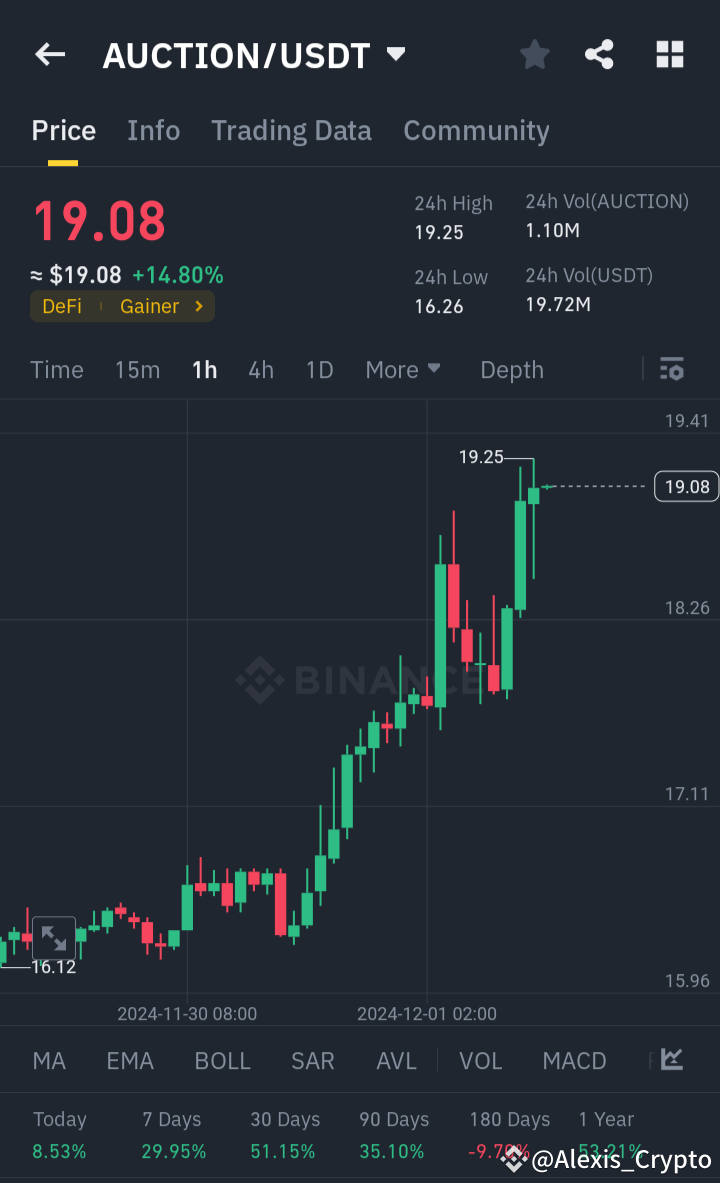
Task: Open the share options icon
Action: coord(599,55)
